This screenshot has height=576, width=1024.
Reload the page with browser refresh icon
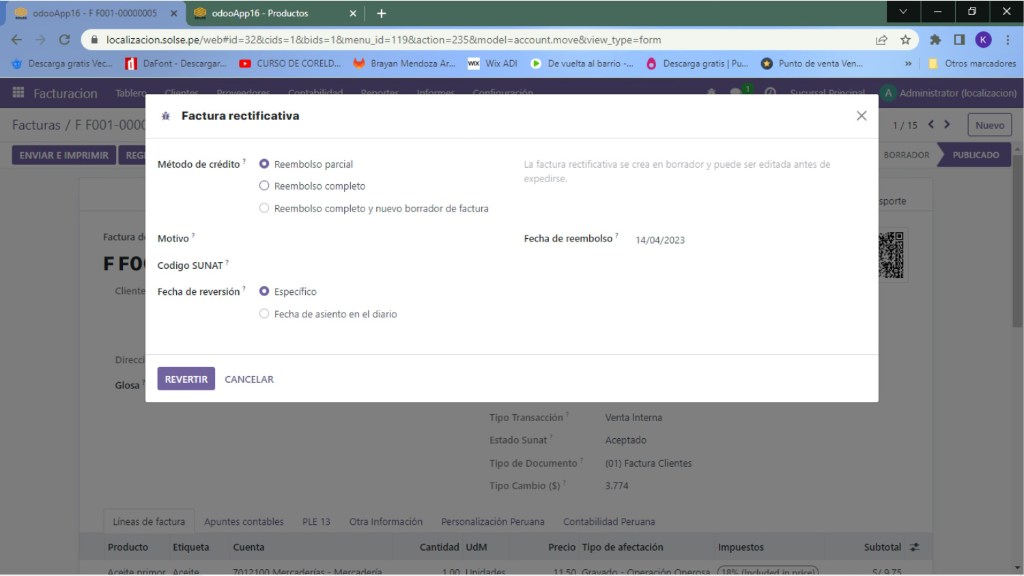pos(65,40)
